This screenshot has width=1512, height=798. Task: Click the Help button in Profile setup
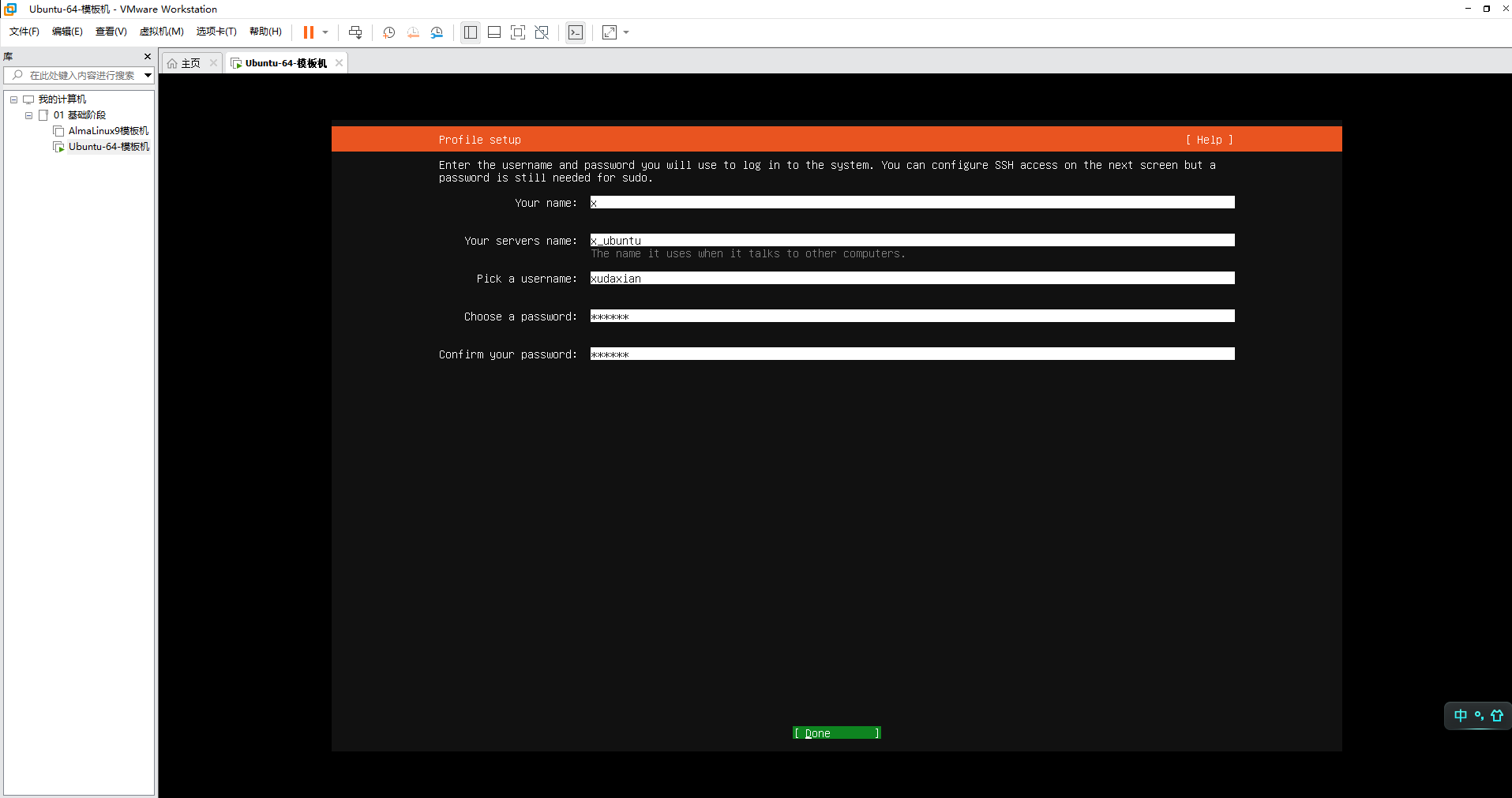pos(1209,140)
